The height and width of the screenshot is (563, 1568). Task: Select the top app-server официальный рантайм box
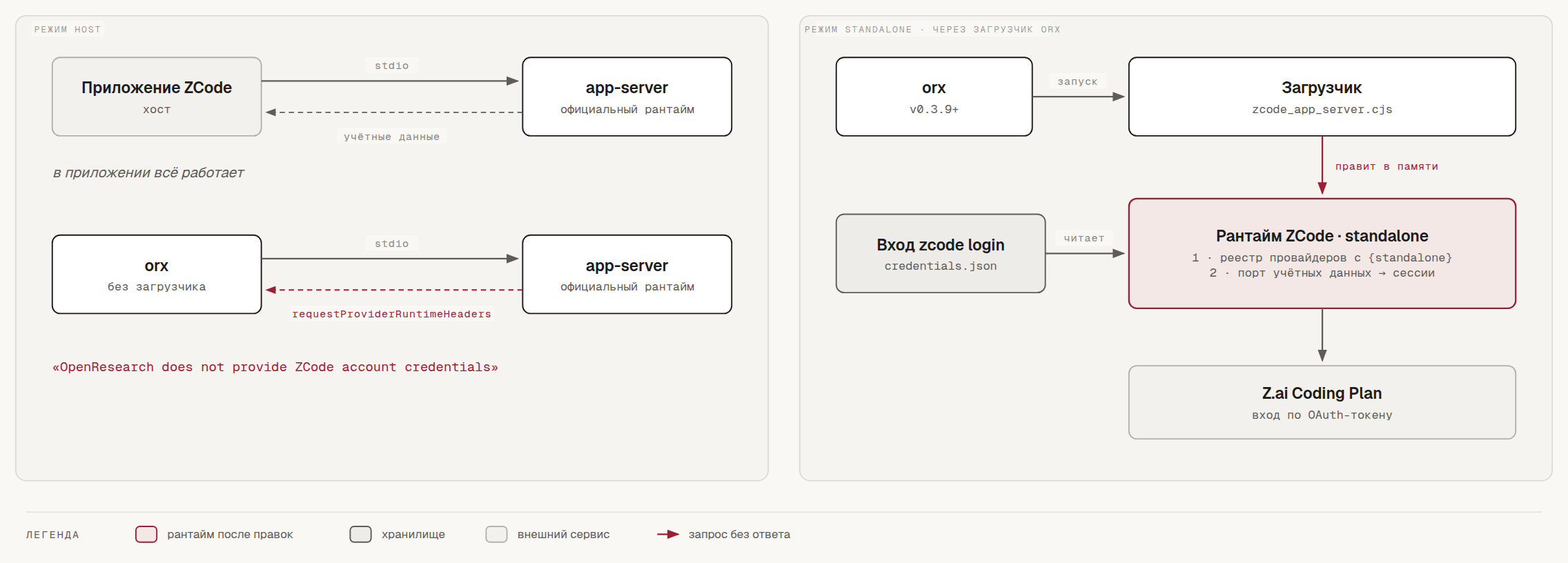coord(627,97)
